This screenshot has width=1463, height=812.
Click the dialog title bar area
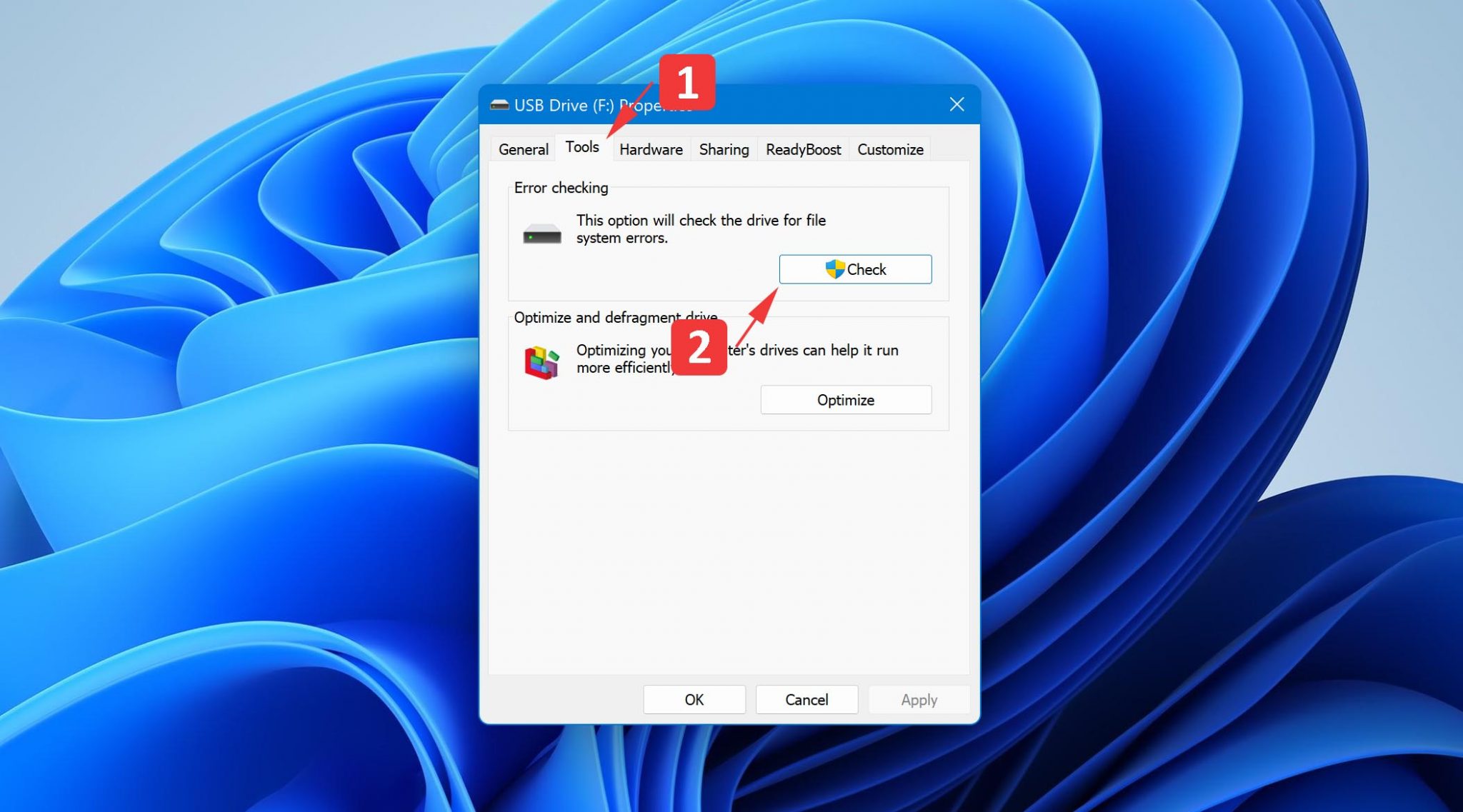tap(728, 104)
